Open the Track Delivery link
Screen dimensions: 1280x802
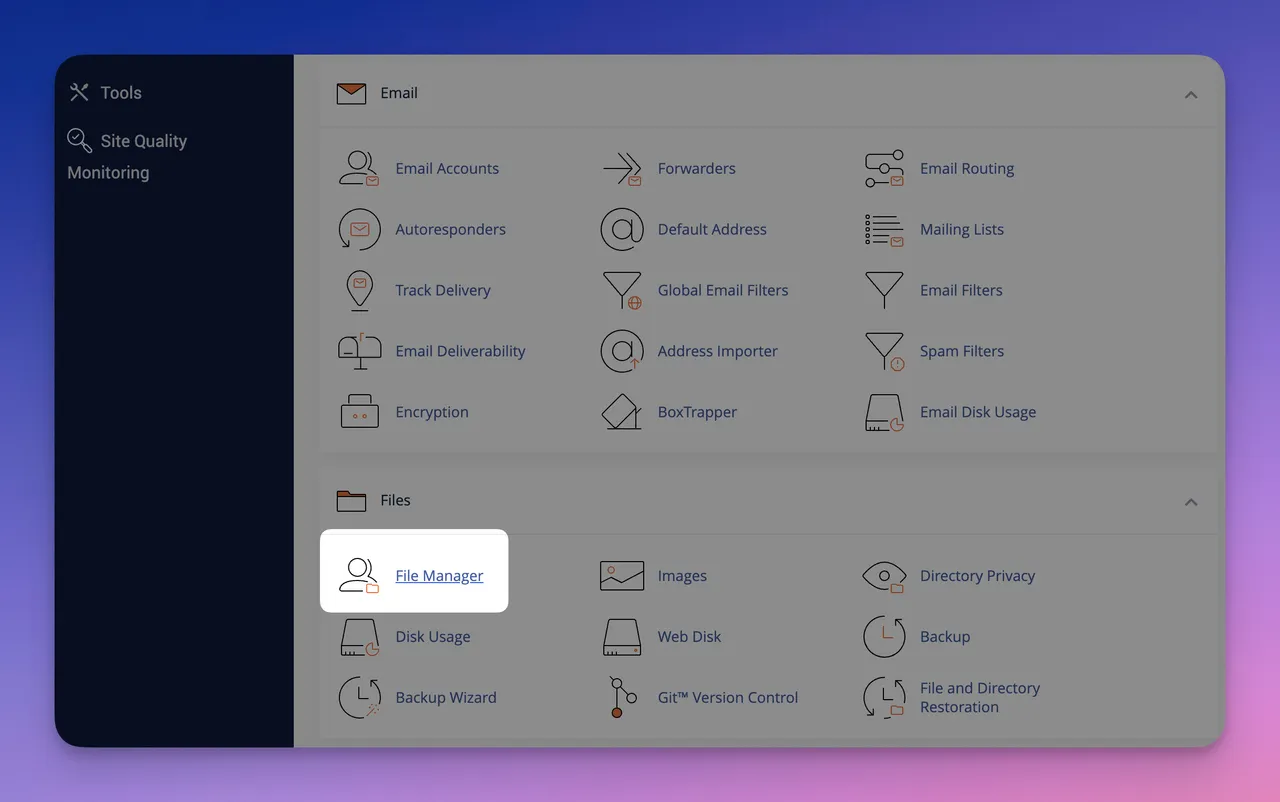coord(443,291)
